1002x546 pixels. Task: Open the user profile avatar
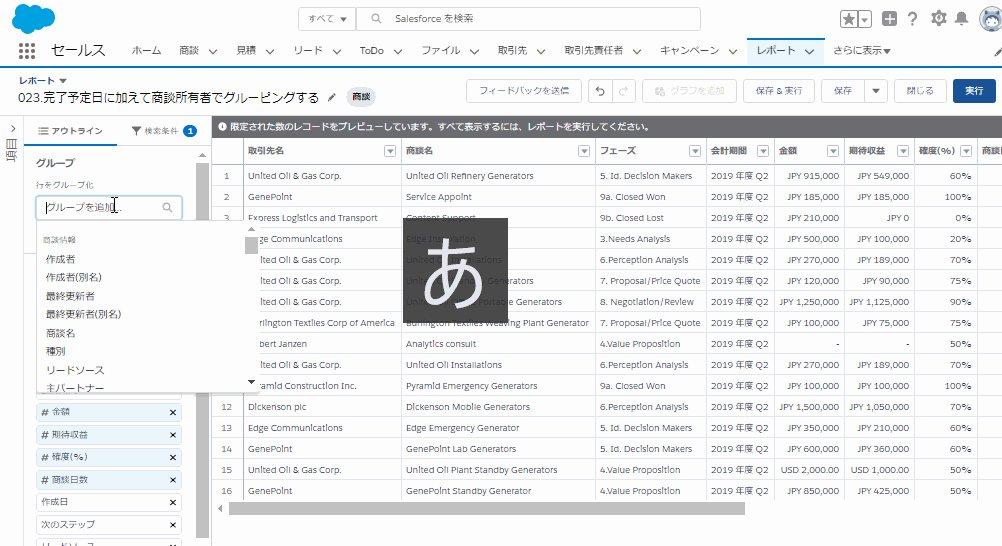[991, 19]
